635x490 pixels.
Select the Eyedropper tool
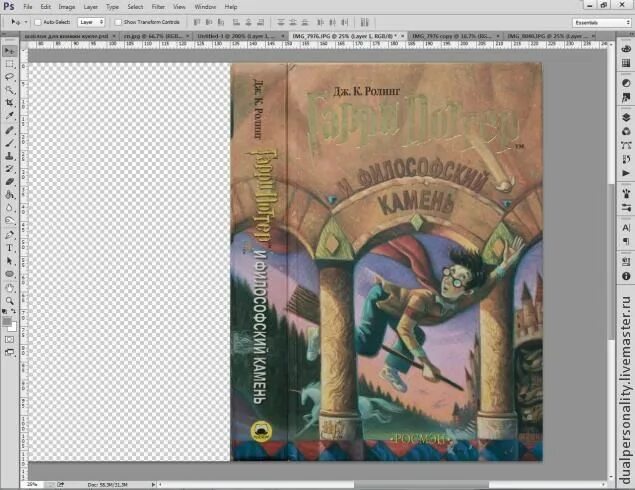[9, 116]
